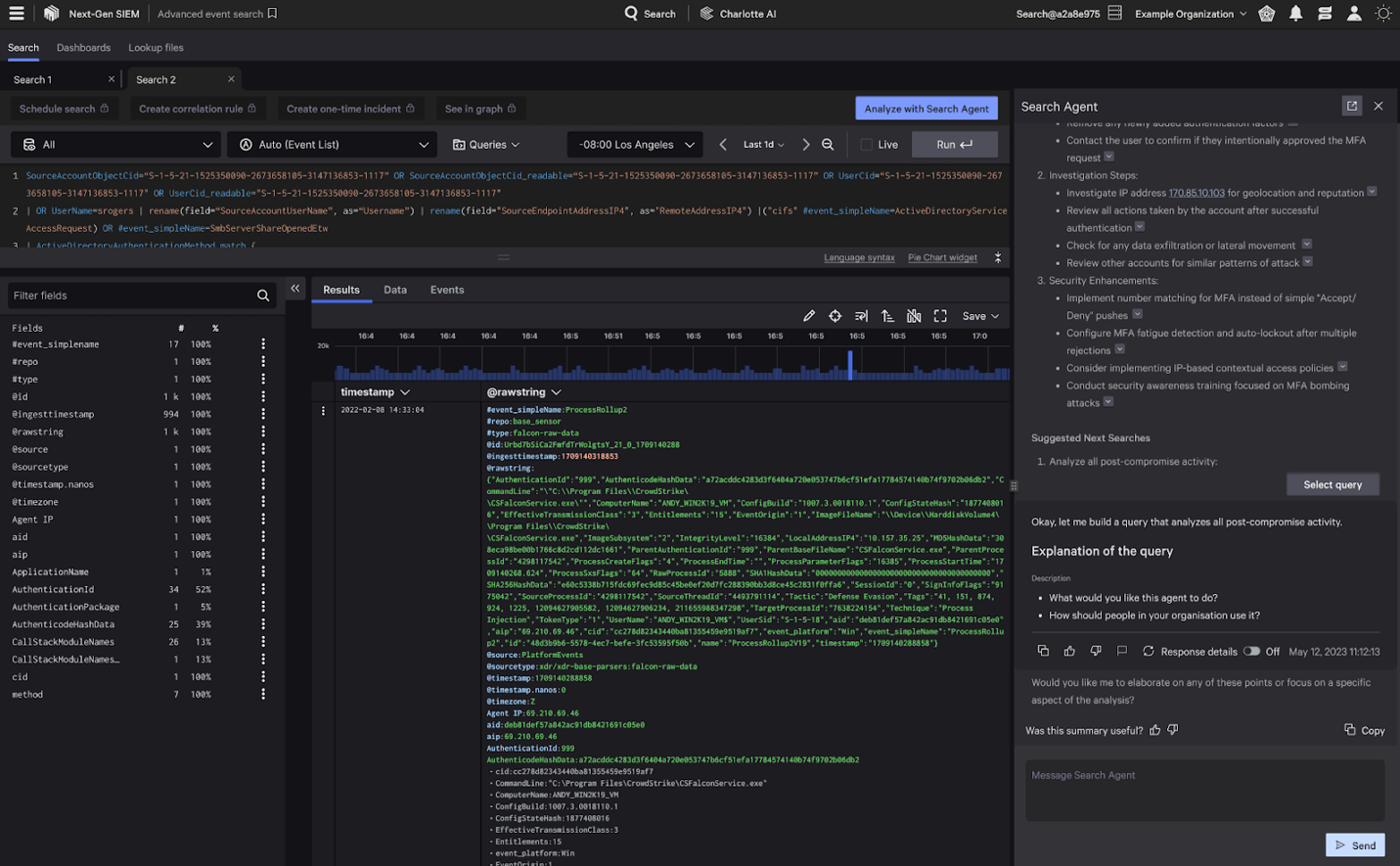Viewport: 1400px width, 866px height.
Task: Click the zoom out magnifier icon
Action: [x=828, y=145]
